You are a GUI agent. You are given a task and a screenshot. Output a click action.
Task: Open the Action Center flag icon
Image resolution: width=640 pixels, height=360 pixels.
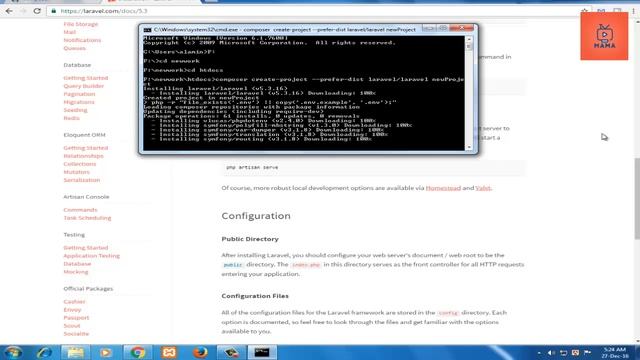click(588, 353)
